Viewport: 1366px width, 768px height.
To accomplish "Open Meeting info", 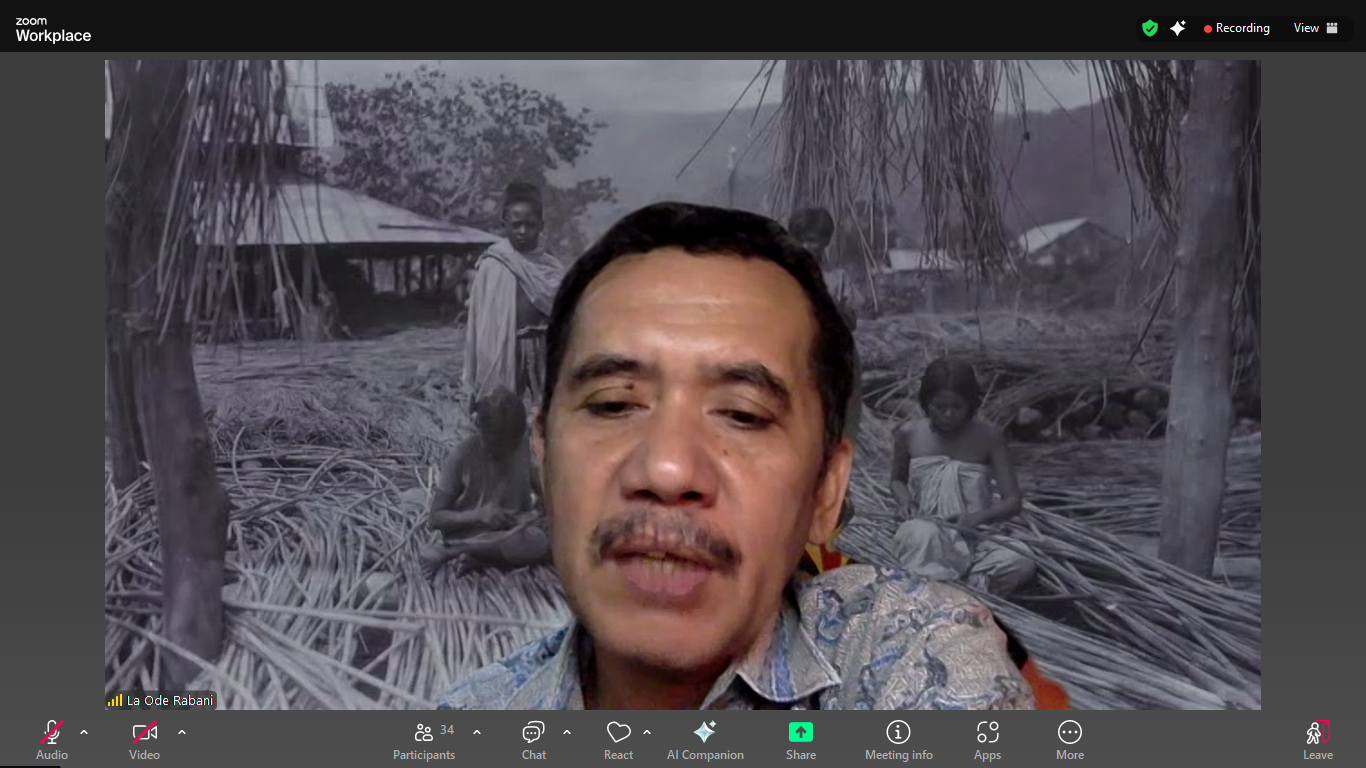I will pos(898,732).
